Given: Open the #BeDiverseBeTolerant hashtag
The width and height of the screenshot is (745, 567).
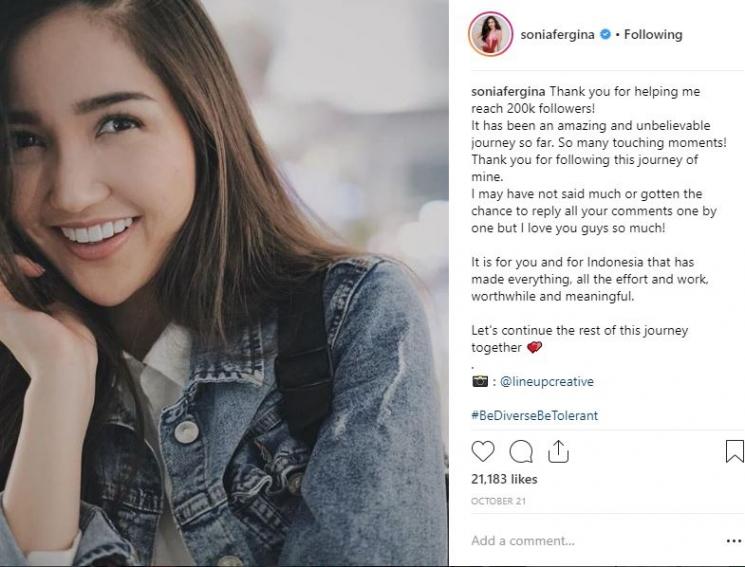Looking at the screenshot, I should coord(534,415).
